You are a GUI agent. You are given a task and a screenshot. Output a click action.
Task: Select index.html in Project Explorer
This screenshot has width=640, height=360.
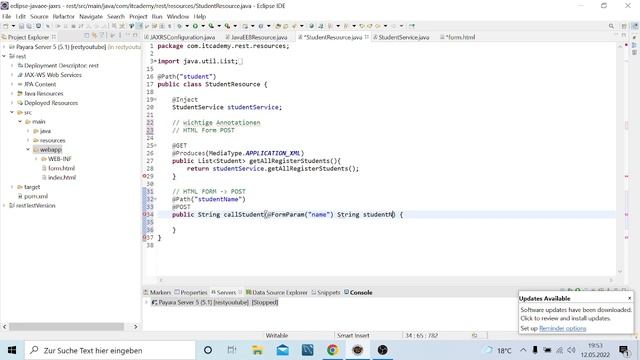[x=59, y=178]
